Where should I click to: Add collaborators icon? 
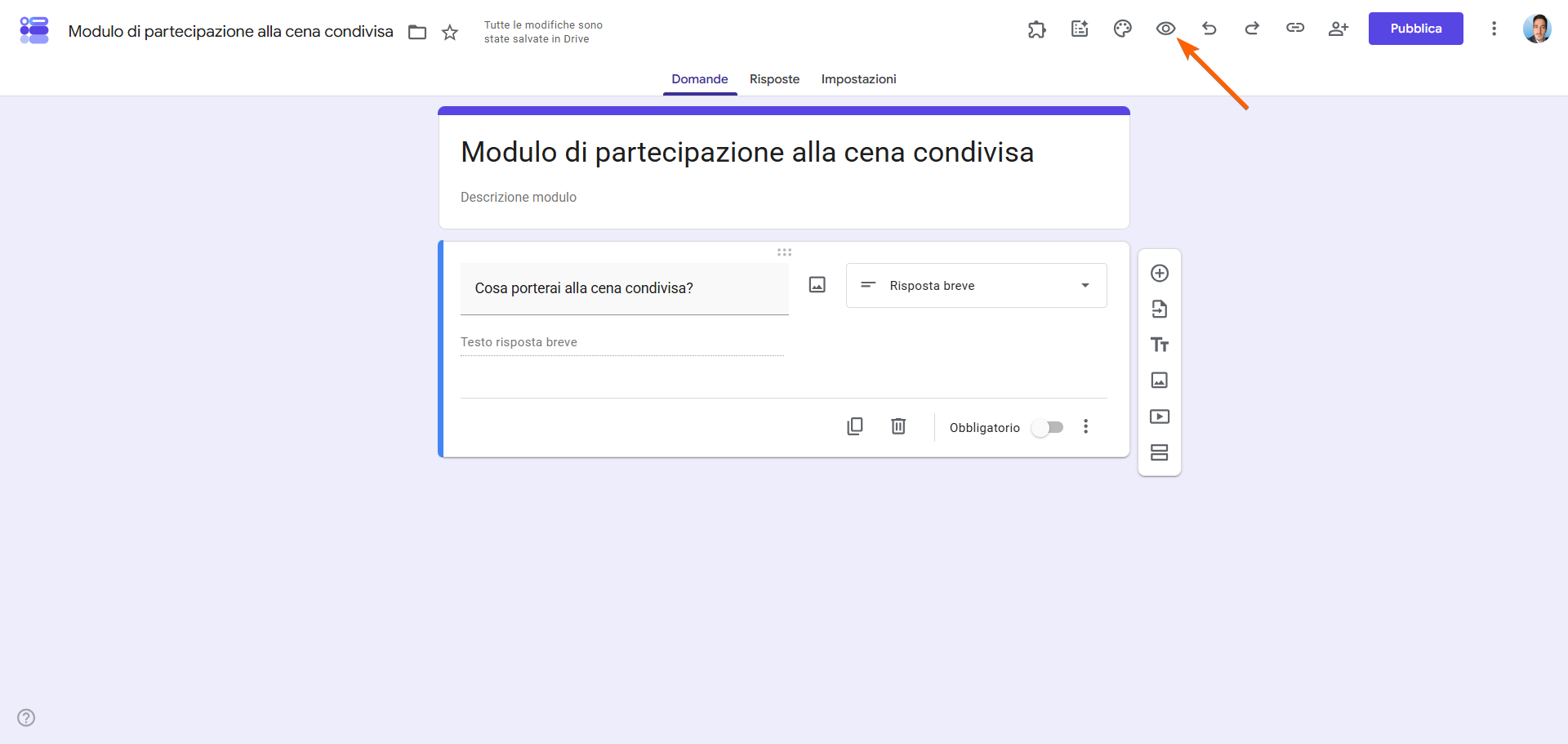pyautogui.click(x=1338, y=29)
